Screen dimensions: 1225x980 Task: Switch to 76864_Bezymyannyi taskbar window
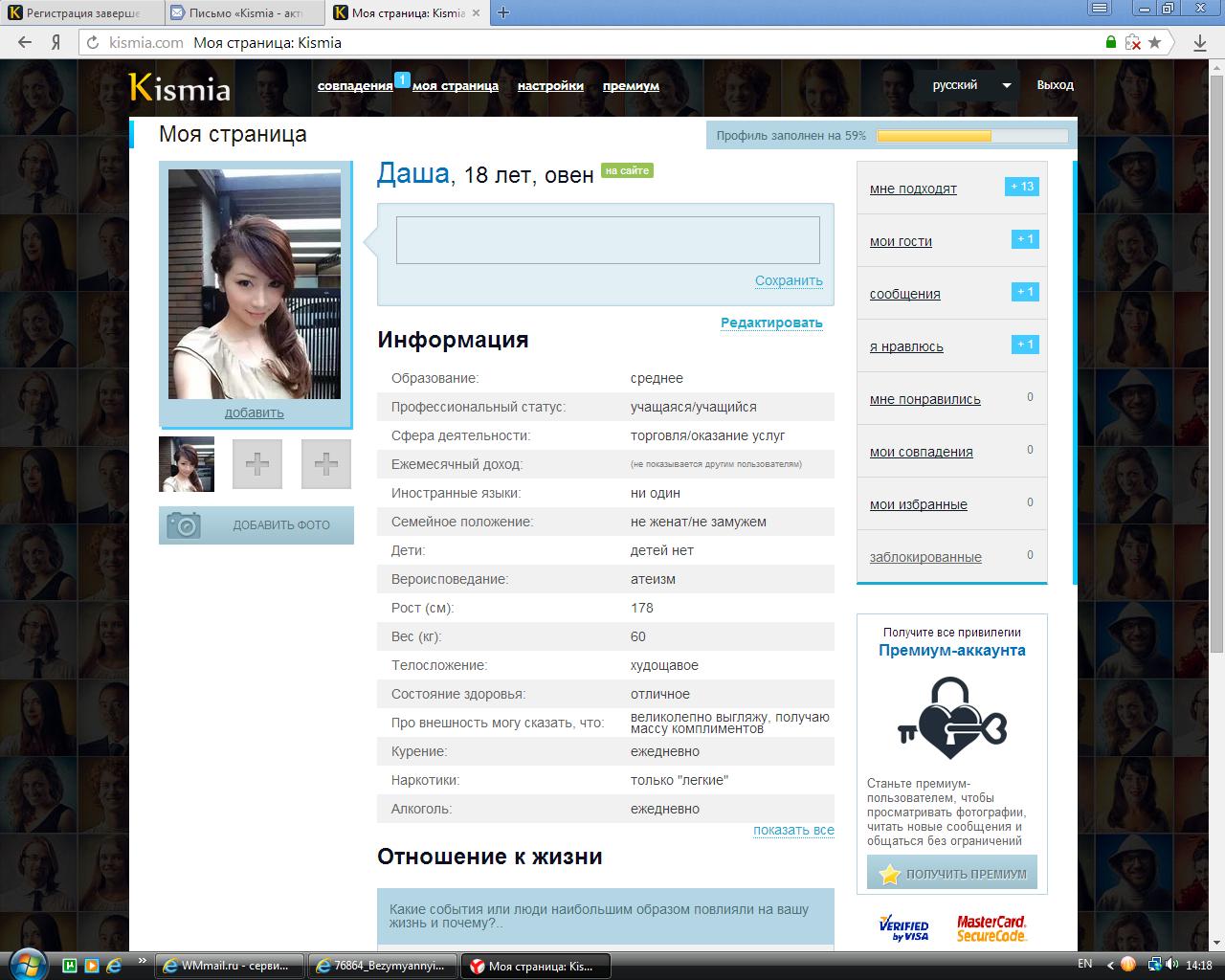coord(383,966)
